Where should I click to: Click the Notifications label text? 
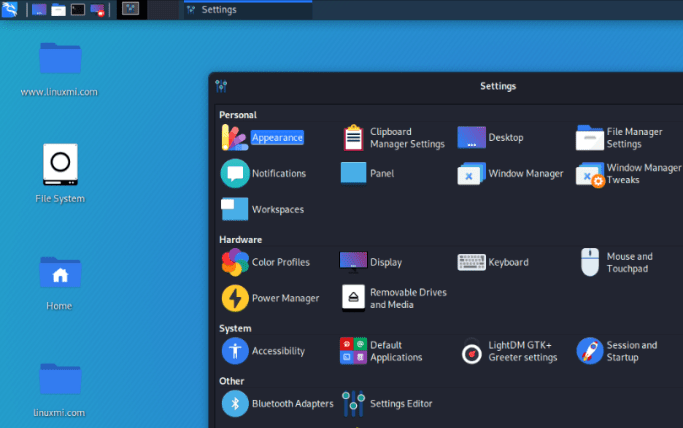pyautogui.click(x=279, y=173)
